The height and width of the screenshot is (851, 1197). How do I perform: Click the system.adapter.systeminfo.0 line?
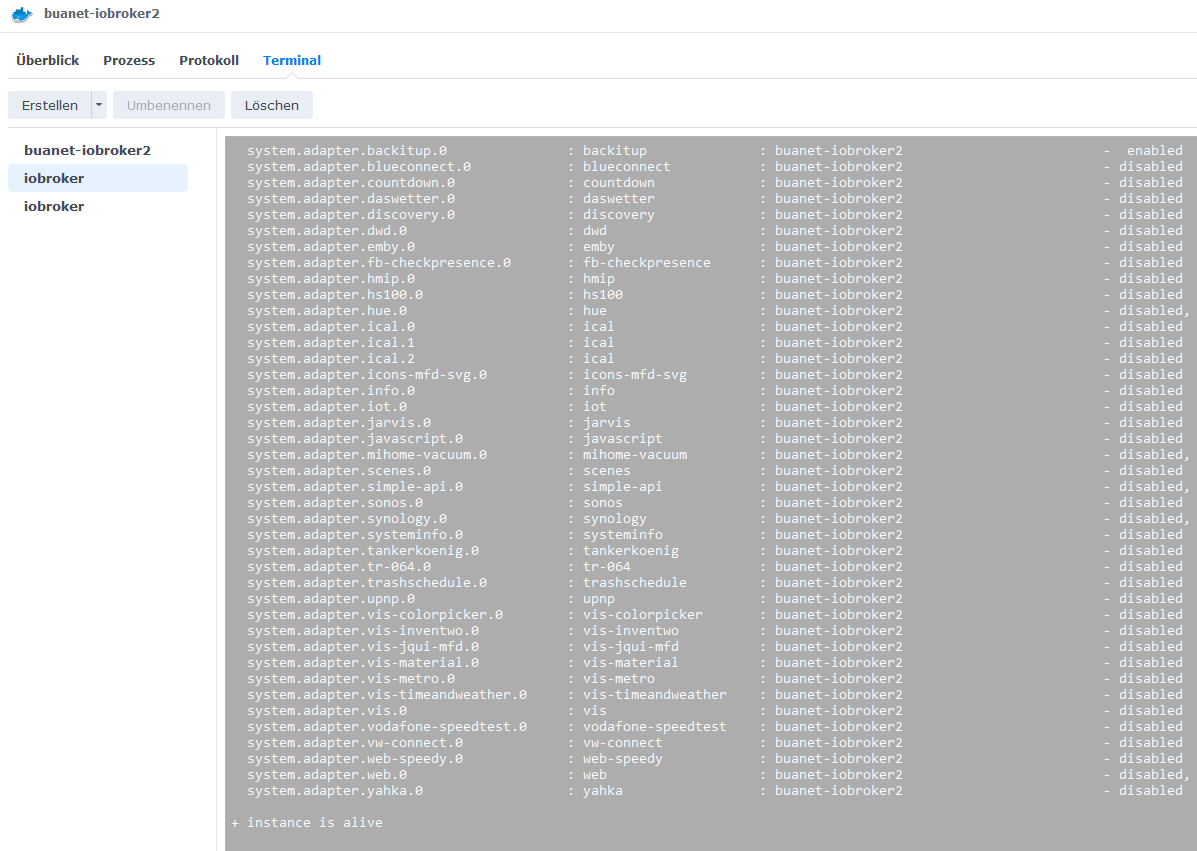tap(355, 535)
